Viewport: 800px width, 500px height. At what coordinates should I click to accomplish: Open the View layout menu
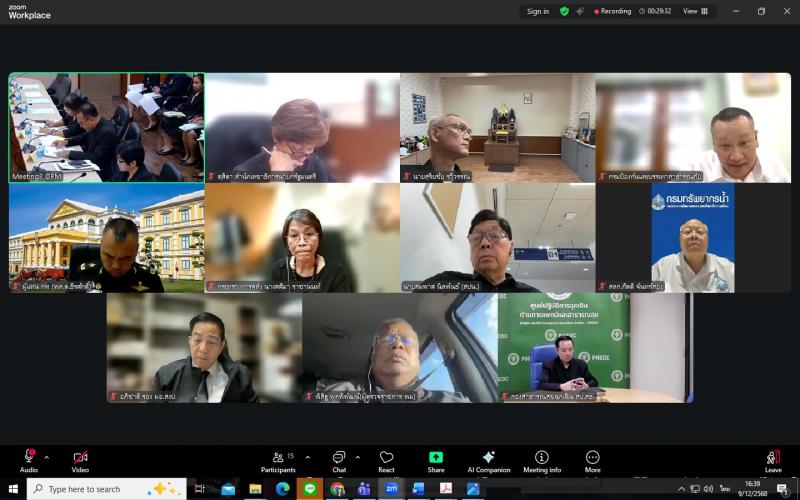point(695,11)
